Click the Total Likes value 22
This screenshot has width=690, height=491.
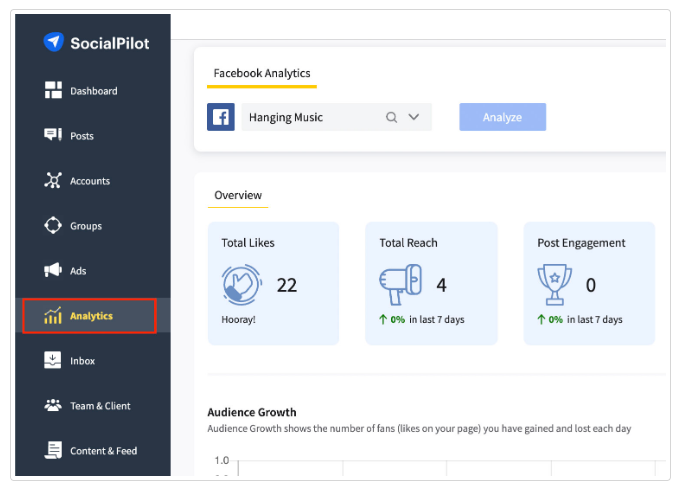pos(287,285)
